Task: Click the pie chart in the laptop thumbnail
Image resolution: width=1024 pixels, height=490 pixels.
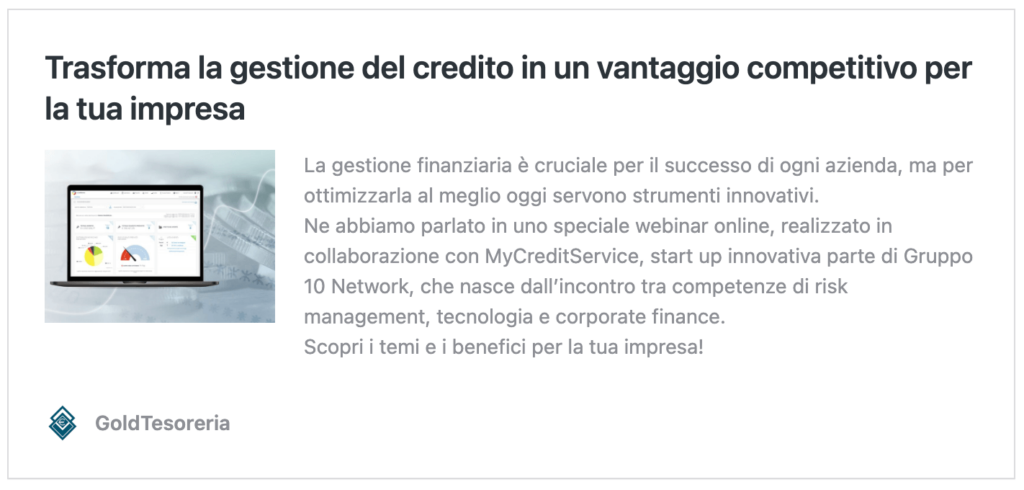Action: click(95, 257)
